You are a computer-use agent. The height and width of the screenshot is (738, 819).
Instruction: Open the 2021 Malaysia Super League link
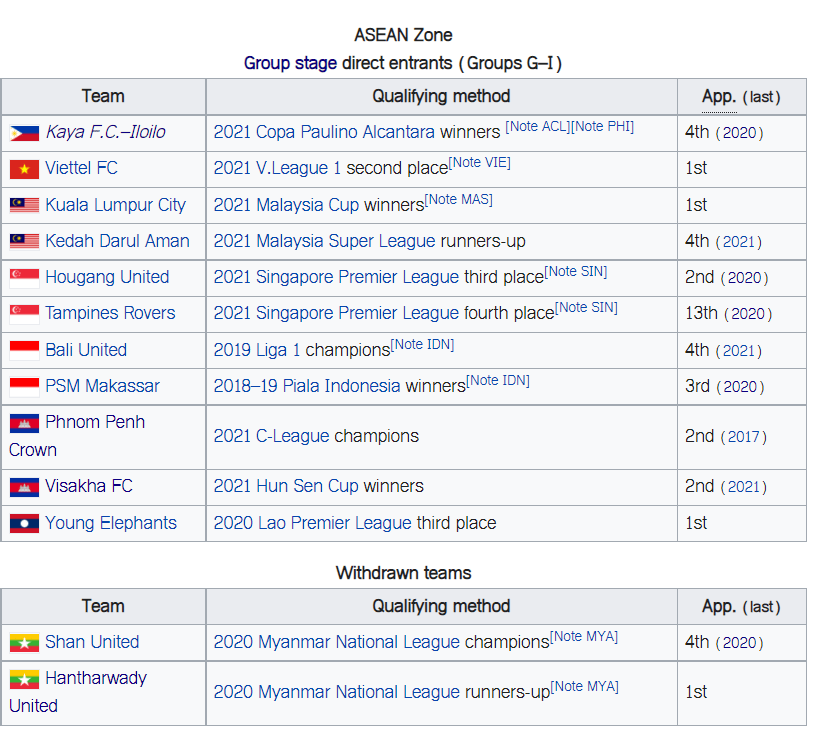coord(324,241)
